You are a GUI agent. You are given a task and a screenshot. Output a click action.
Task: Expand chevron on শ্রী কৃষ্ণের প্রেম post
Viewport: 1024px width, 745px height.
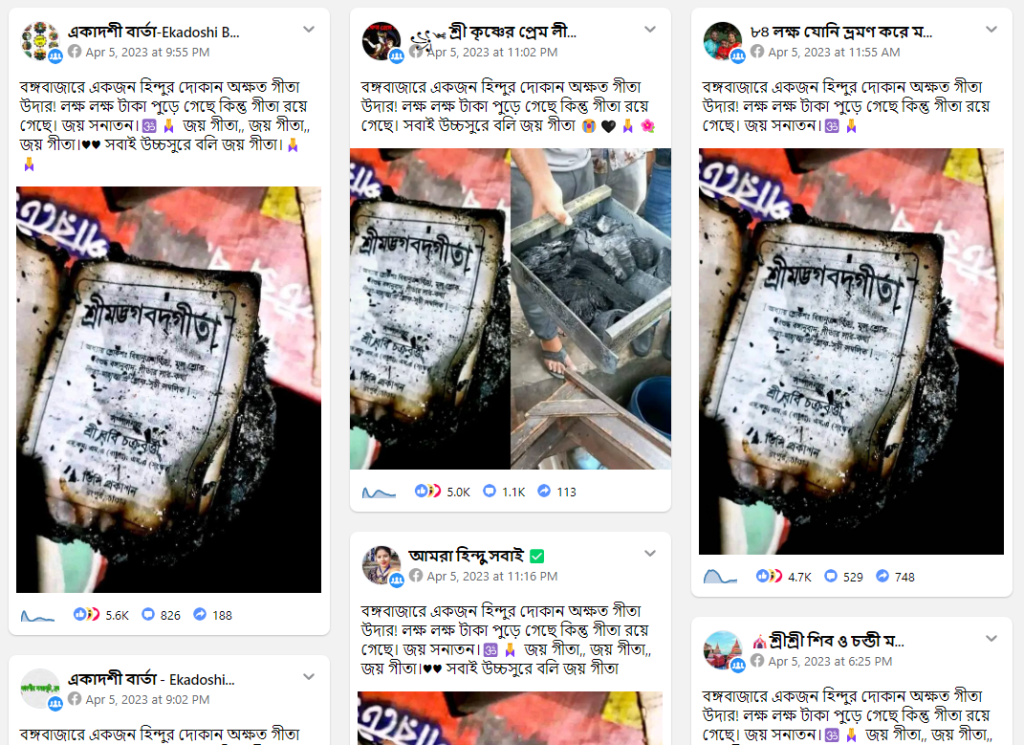tap(650, 29)
